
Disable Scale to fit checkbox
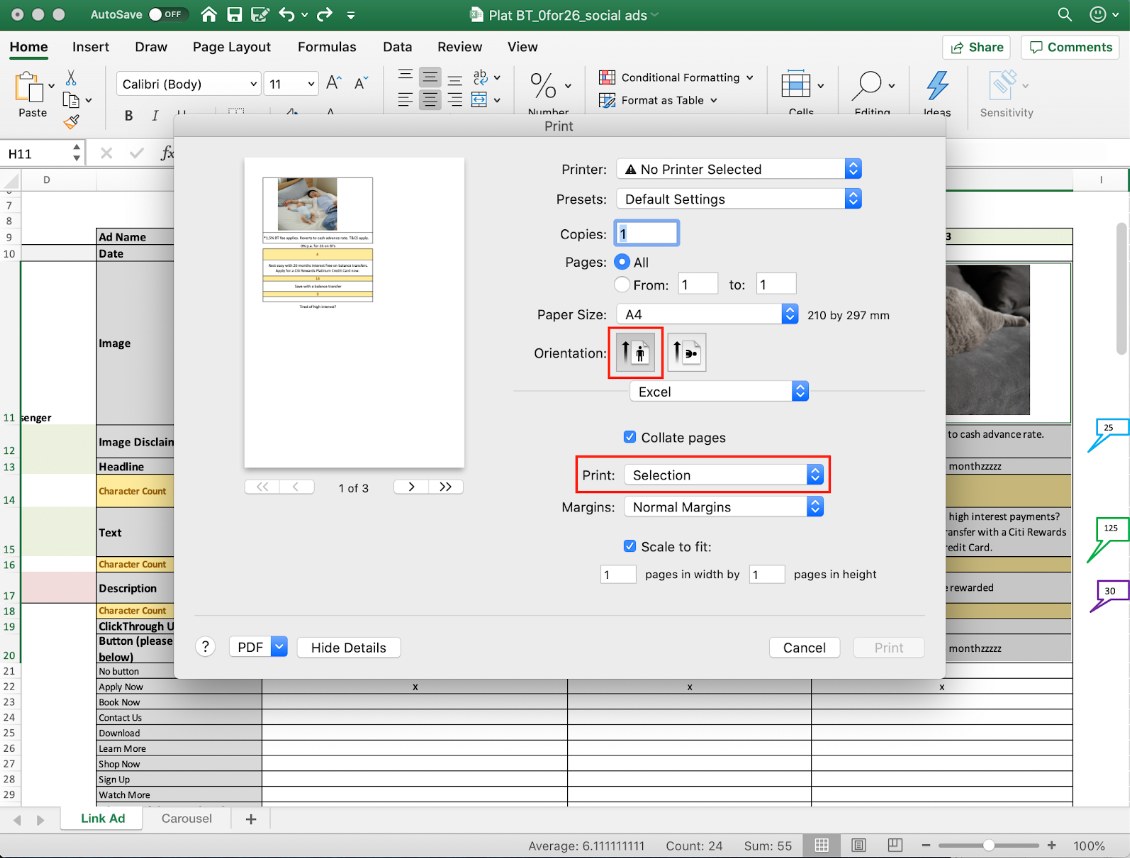click(x=630, y=546)
